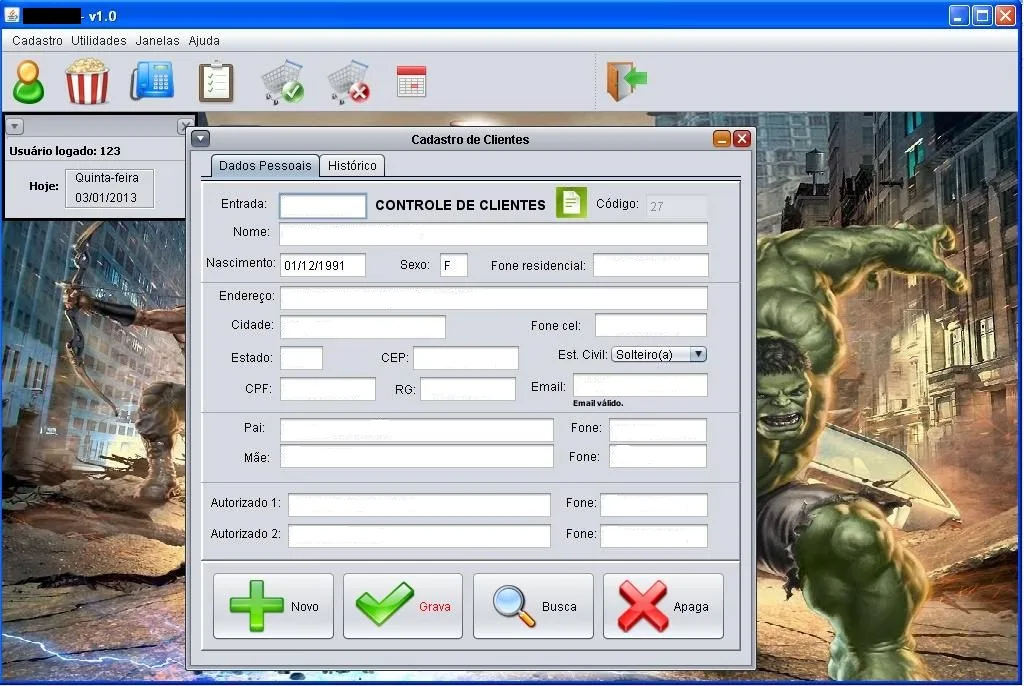Click the Email input field

[640, 385]
